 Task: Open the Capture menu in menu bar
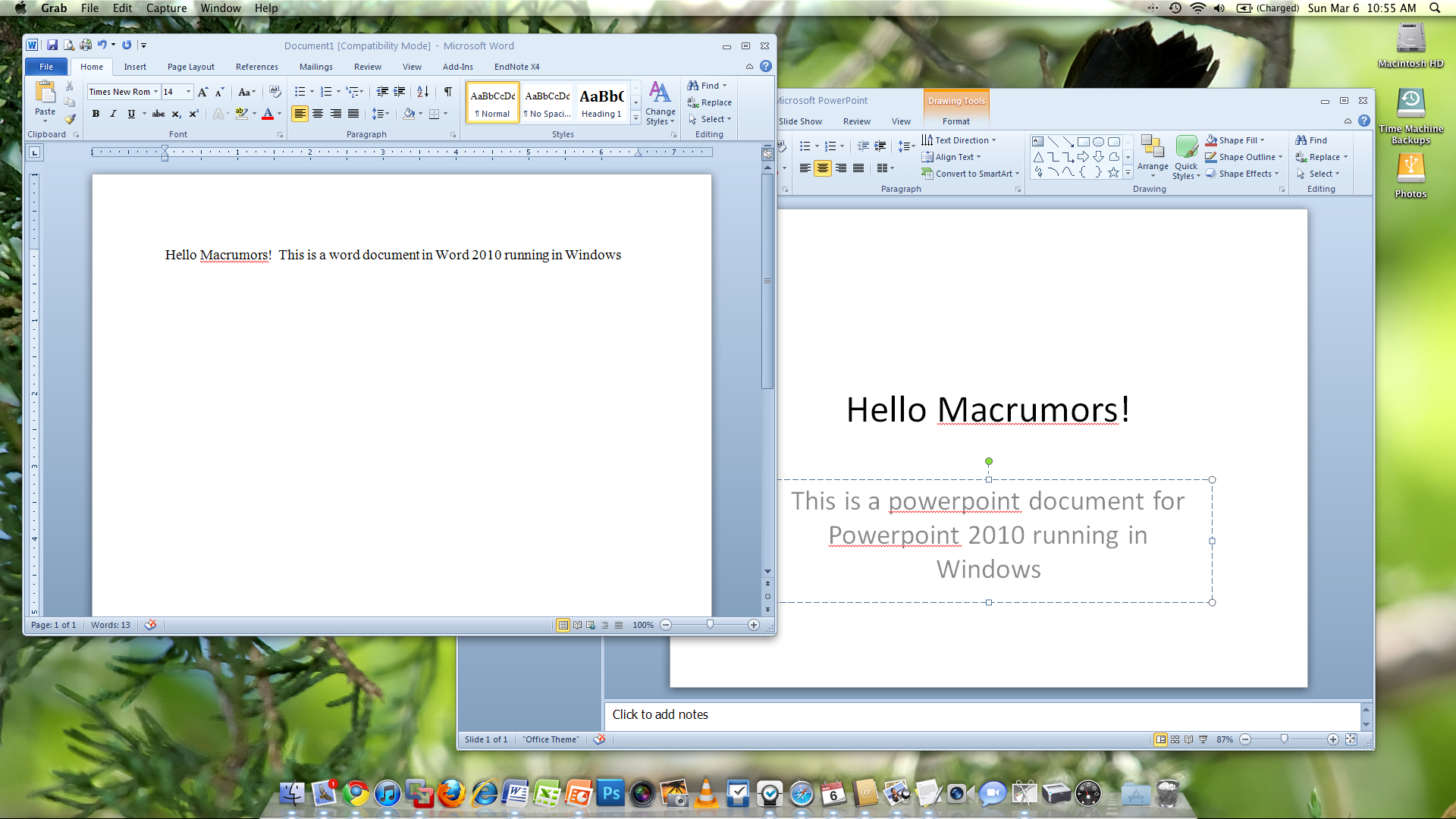click(x=166, y=8)
